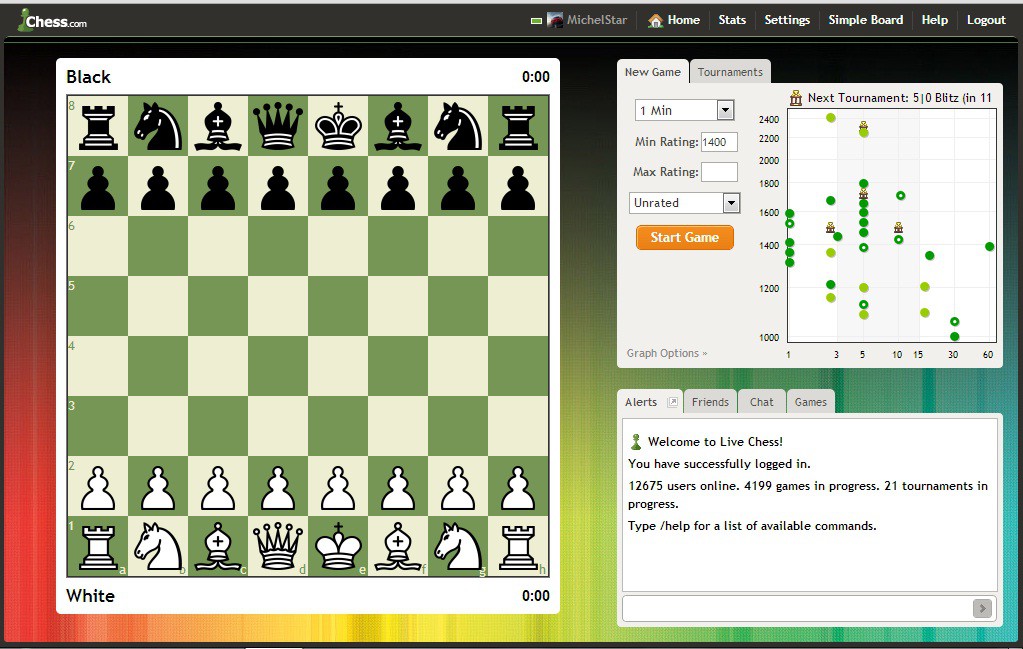Click the seek dot at 30 min 1000 rating

[x=954, y=337]
